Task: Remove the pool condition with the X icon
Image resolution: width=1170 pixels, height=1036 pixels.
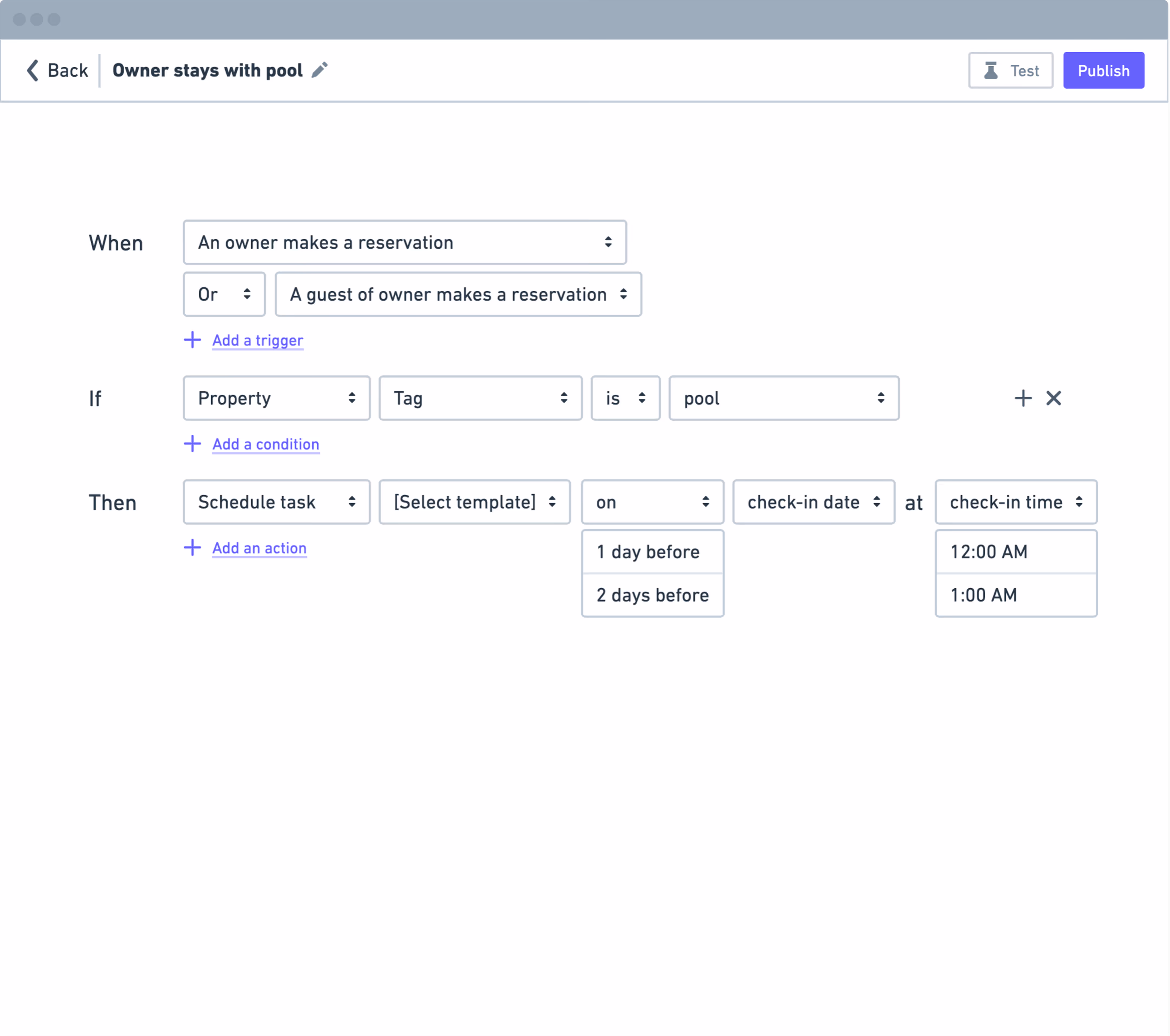Action: (x=1054, y=398)
